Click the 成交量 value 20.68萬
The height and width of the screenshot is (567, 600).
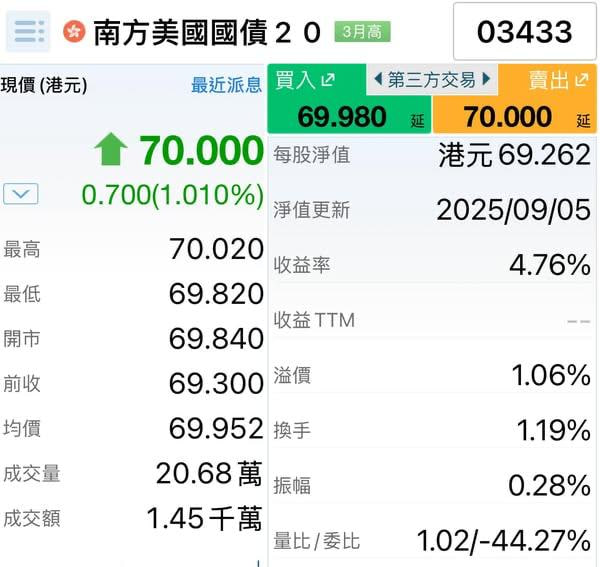210,473
